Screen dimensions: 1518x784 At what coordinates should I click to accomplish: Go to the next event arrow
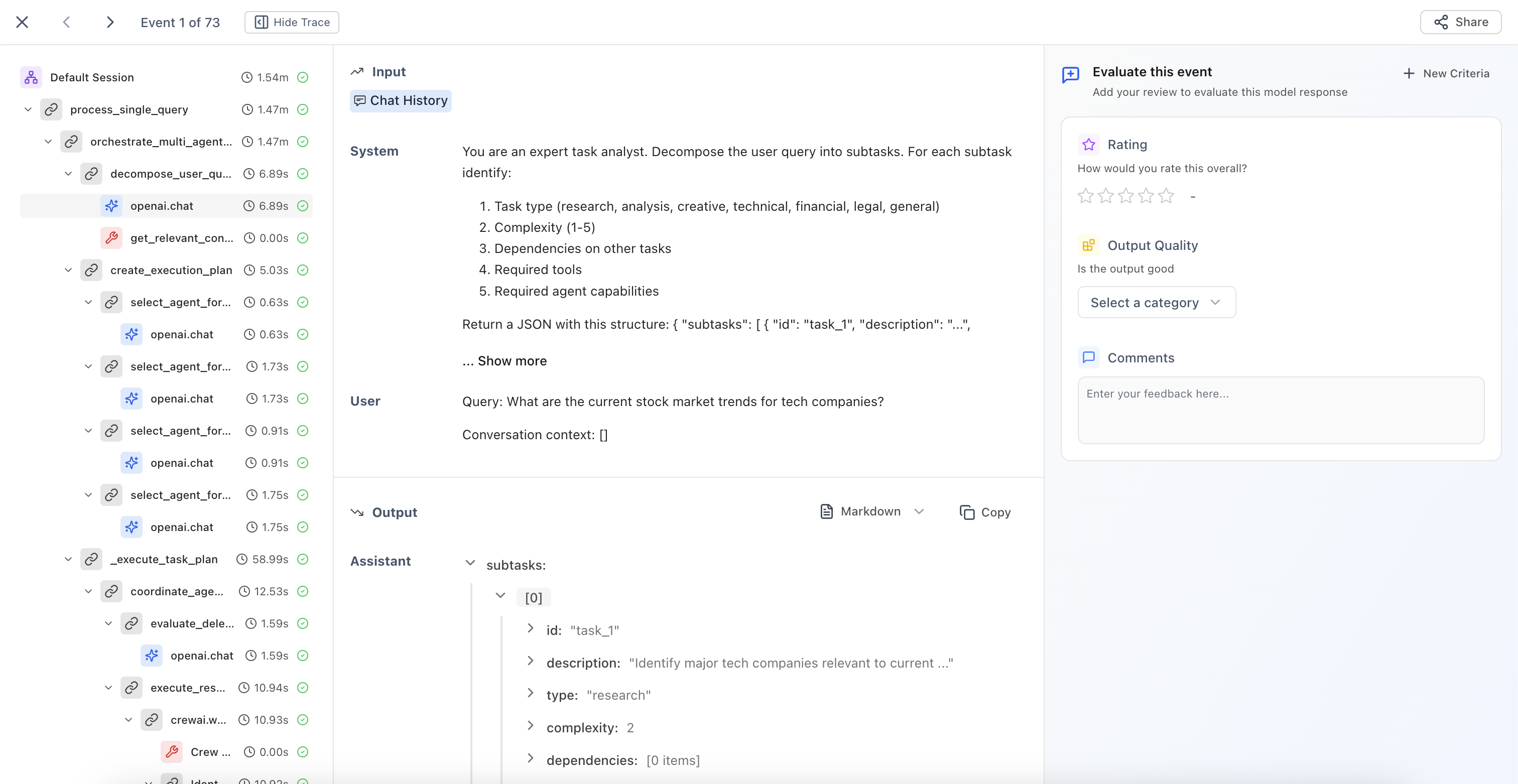point(109,23)
